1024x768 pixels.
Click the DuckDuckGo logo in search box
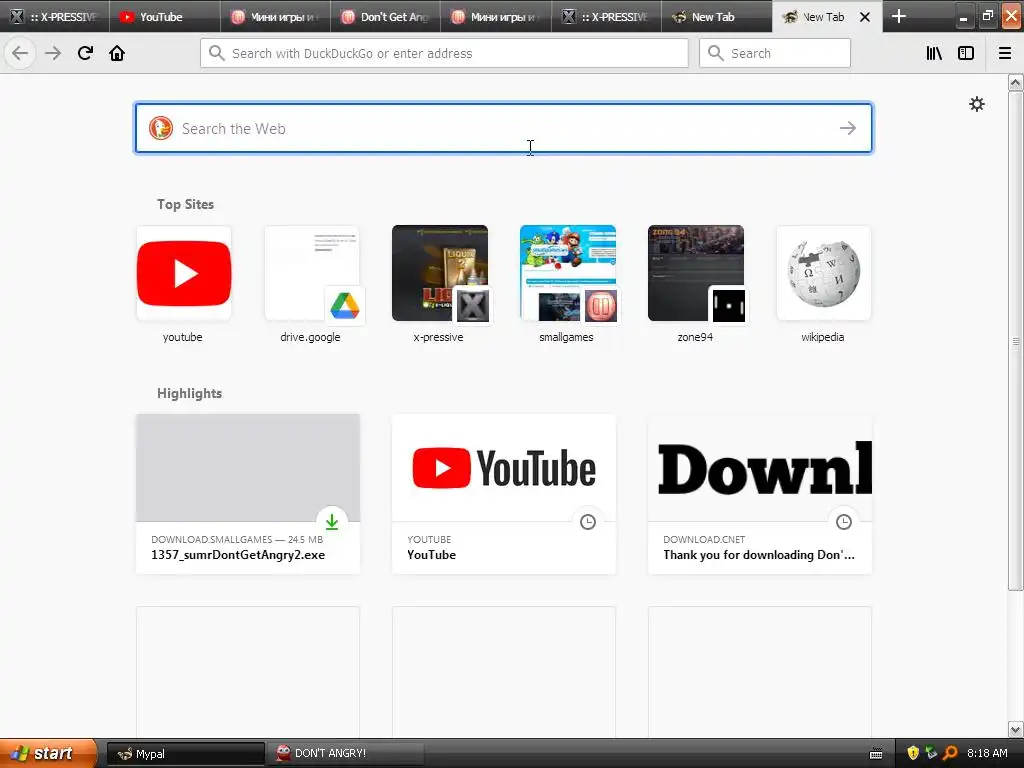coord(161,128)
